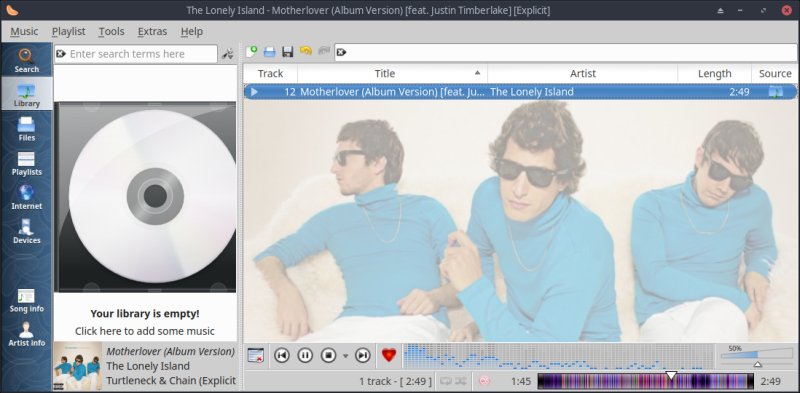This screenshot has height=393, width=800.
Task: Click the '1 track - [ 2:49 ]' status
Action: [395, 381]
